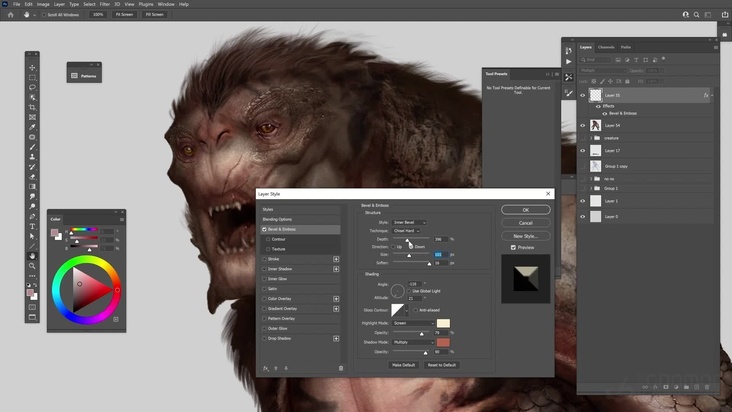This screenshot has width=732, height=412.
Task: Select the Eraser tool
Action: tap(32, 177)
